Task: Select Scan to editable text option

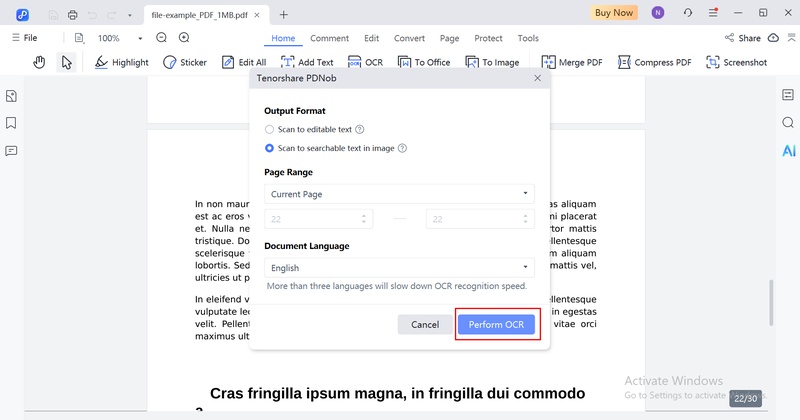Action: coord(269,130)
